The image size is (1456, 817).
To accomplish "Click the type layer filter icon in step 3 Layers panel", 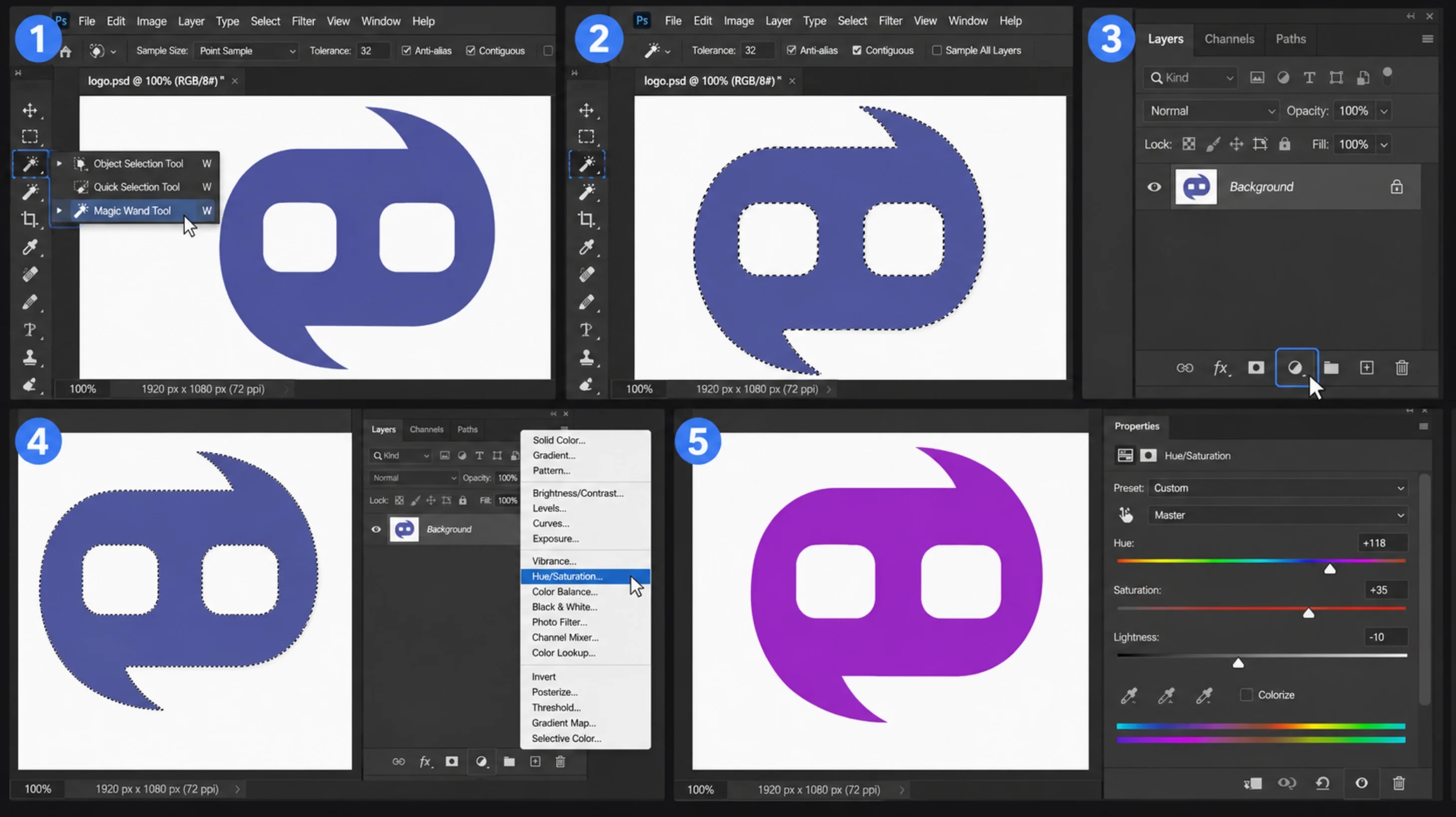I will click(1309, 77).
